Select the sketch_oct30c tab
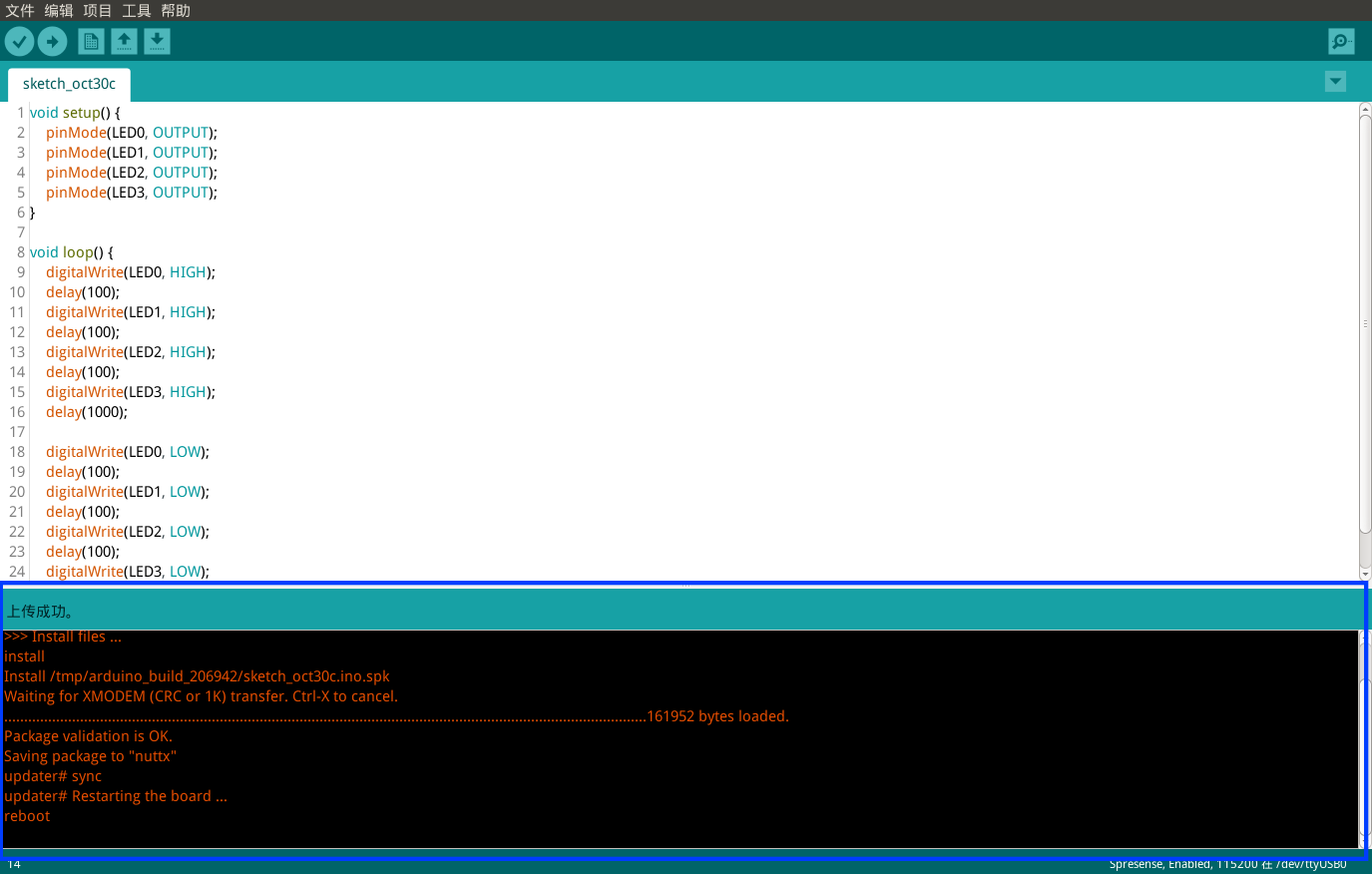1372x874 pixels. [69, 84]
